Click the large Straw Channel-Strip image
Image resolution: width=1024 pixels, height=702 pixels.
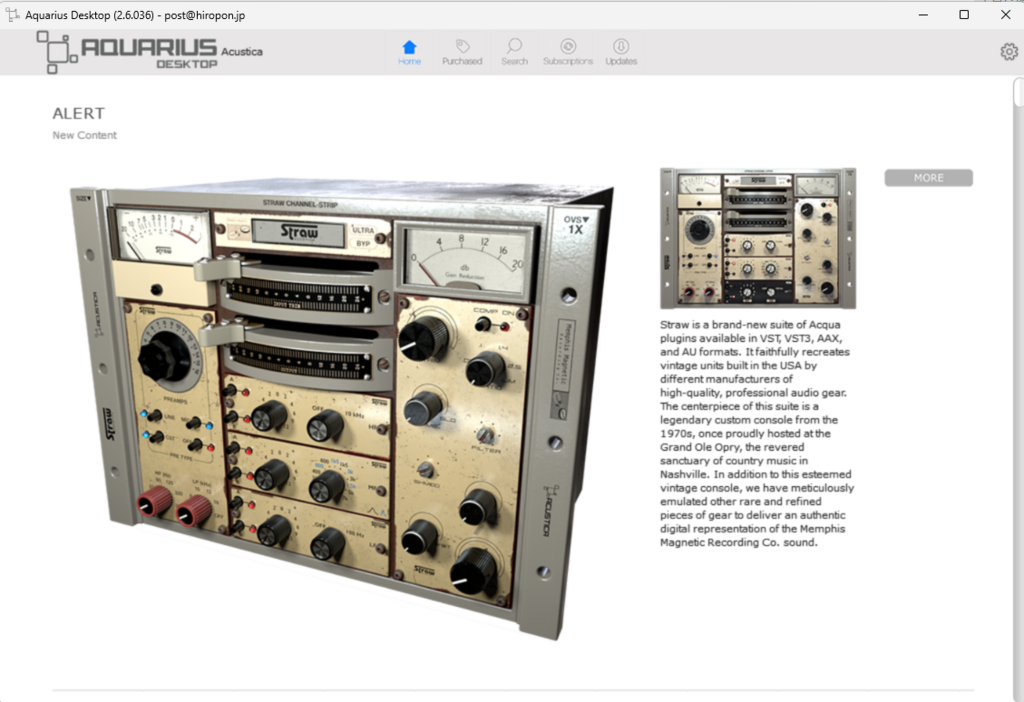tap(342, 409)
